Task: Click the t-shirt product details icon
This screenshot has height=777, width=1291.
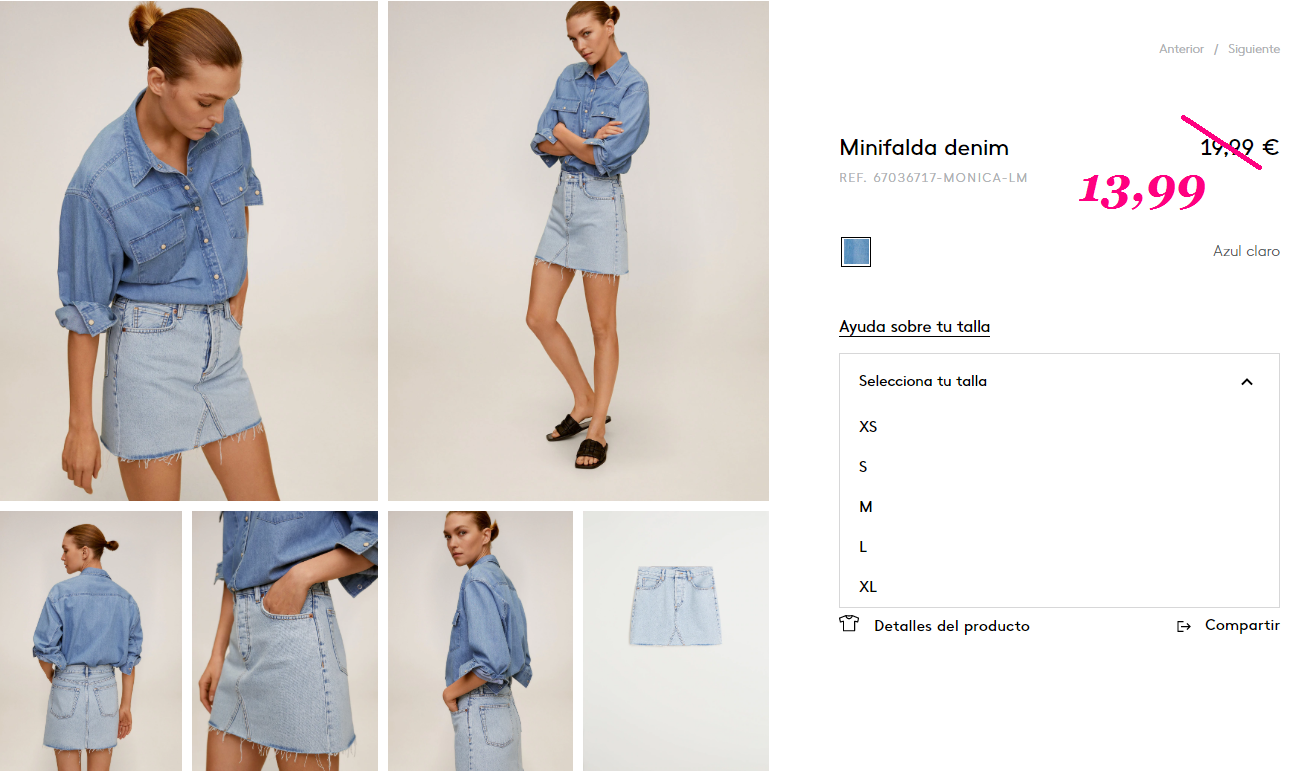Action: click(849, 625)
